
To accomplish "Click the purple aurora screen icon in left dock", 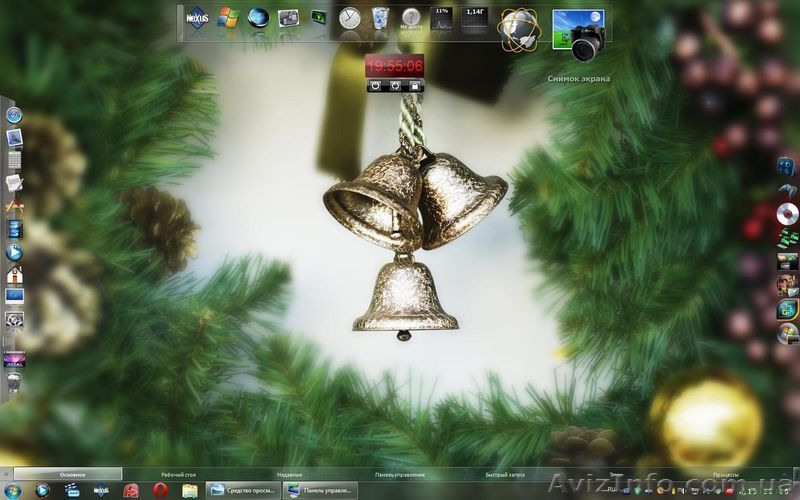I will tap(14, 360).
